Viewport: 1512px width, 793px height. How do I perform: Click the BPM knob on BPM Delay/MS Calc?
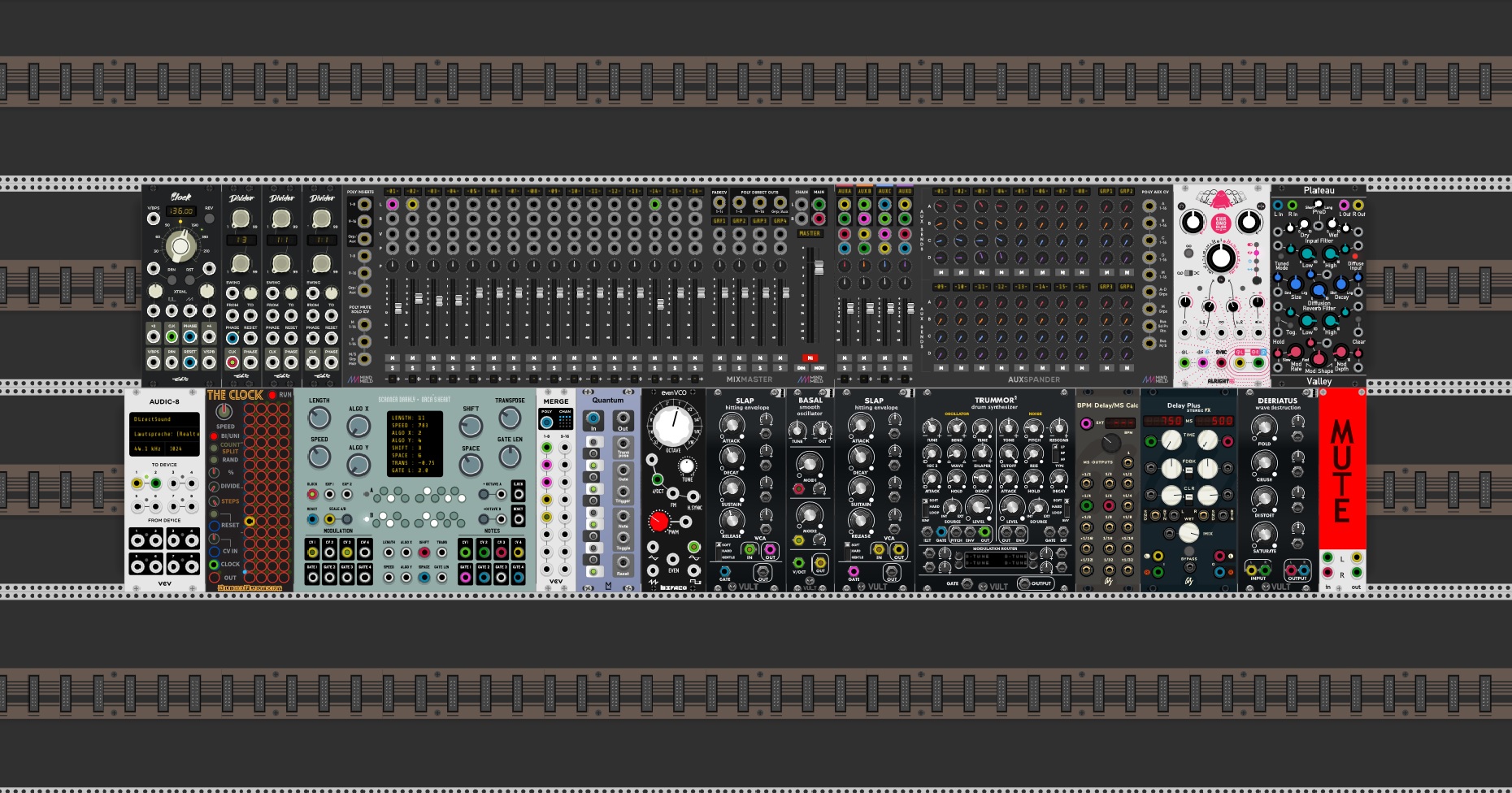[x=1111, y=443]
